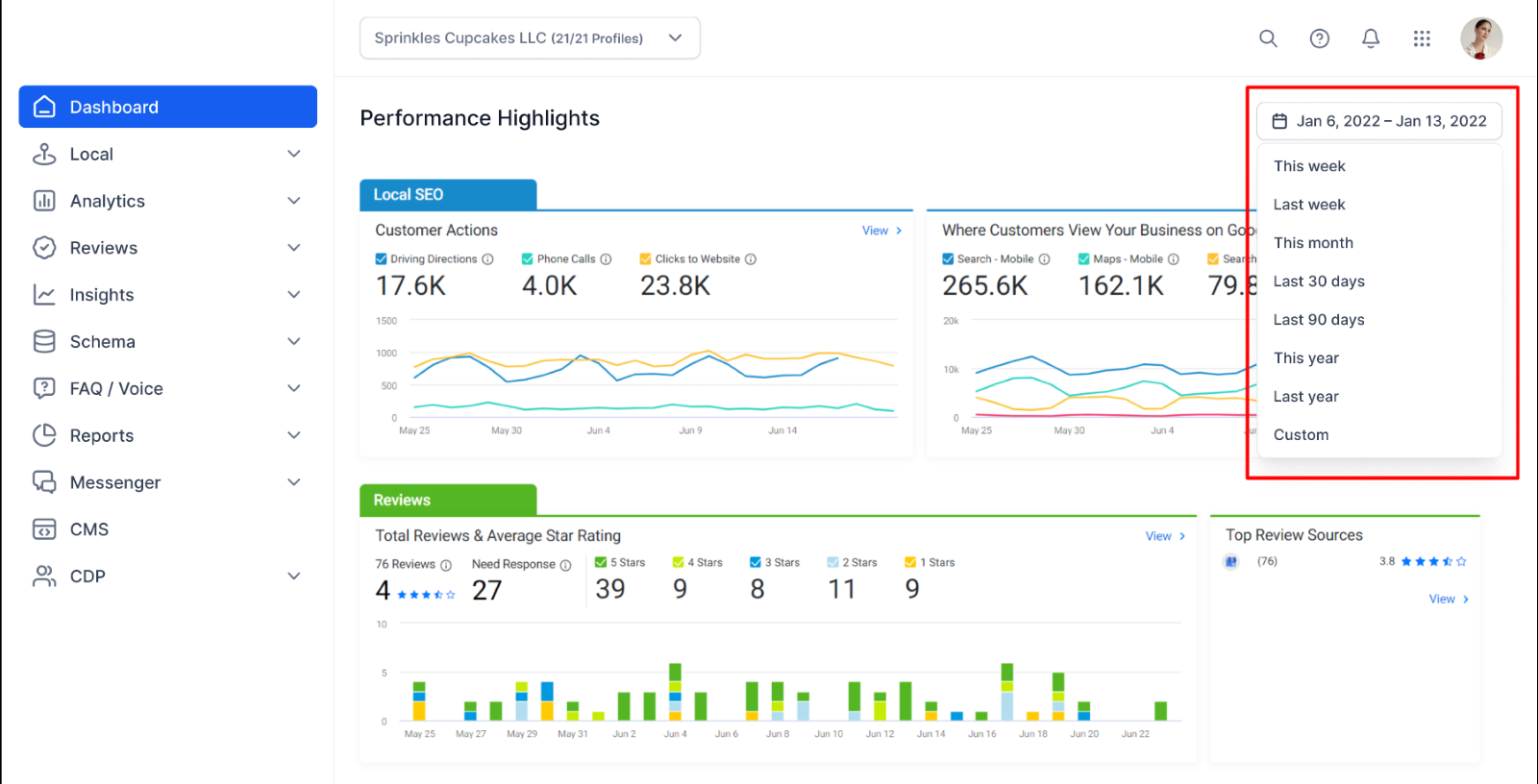The height and width of the screenshot is (784, 1538).
Task: Toggle Maps - Mobile checkbox
Action: click(1084, 259)
